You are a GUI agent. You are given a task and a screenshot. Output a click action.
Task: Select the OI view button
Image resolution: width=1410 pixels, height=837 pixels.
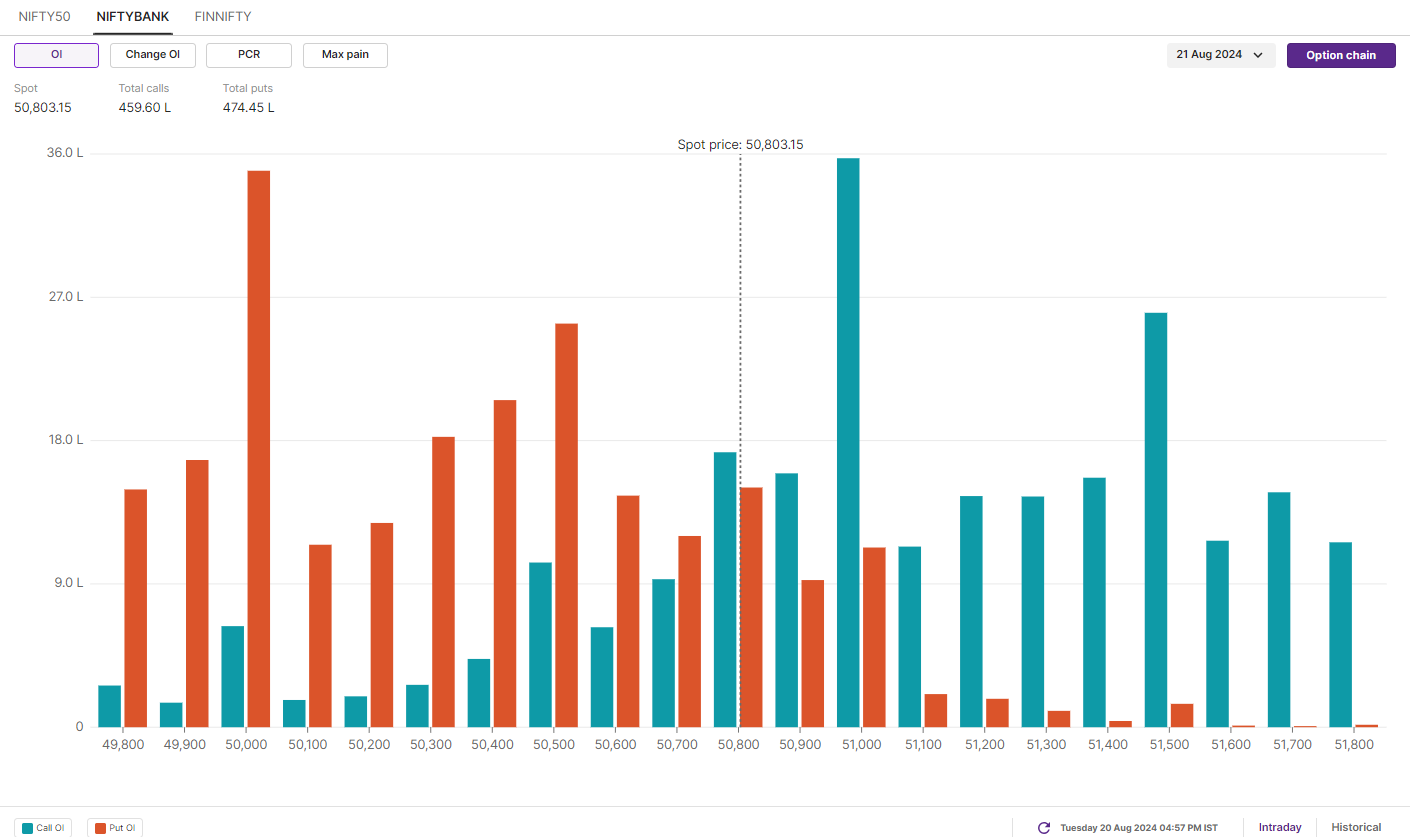click(56, 55)
